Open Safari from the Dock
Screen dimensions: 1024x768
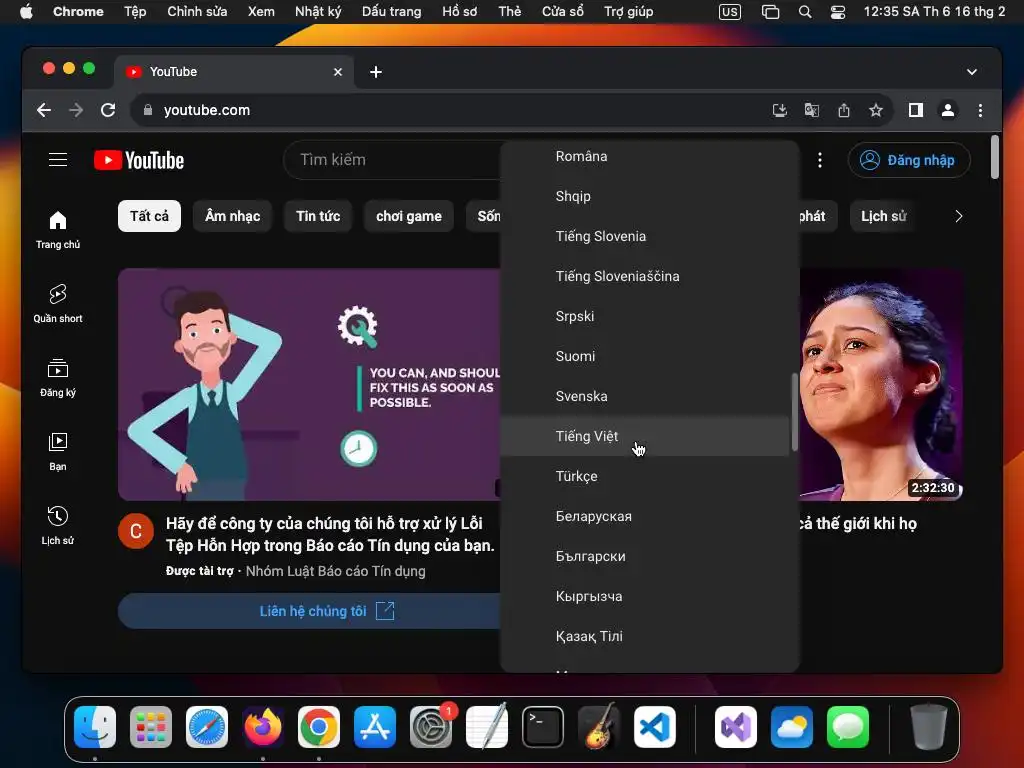[207, 727]
